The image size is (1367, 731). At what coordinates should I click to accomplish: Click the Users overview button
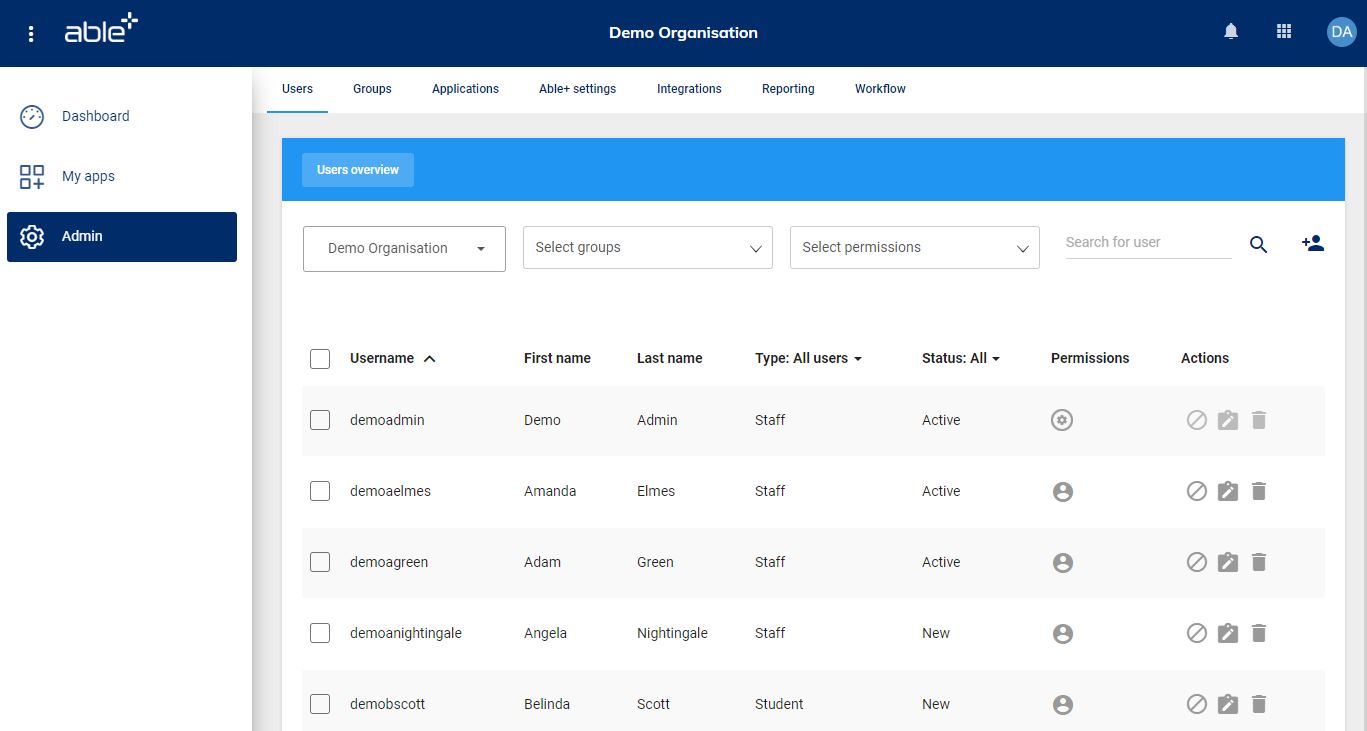tap(358, 170)
